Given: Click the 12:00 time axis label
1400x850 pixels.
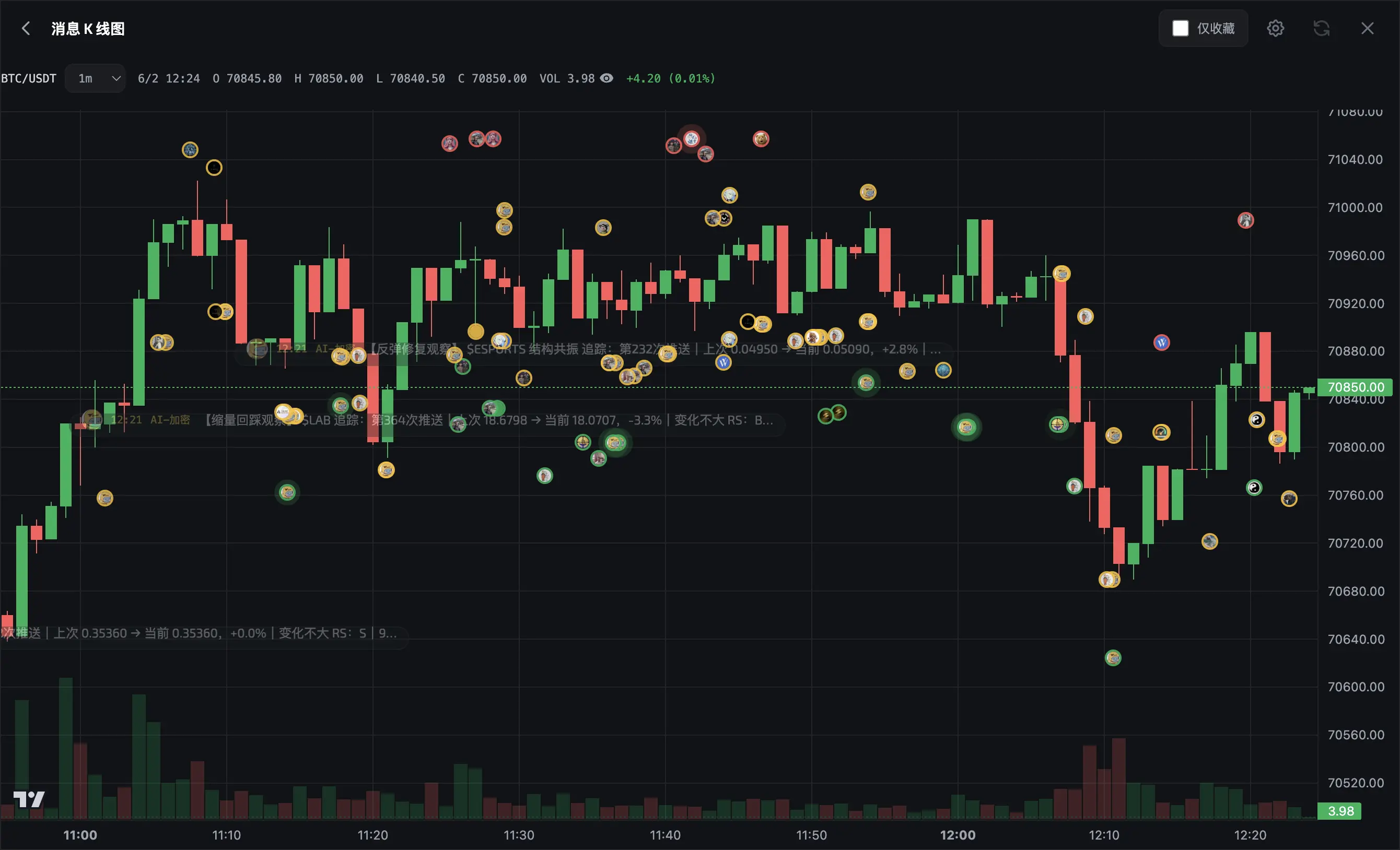Looking at the screenshot, I should coord(958,835).
